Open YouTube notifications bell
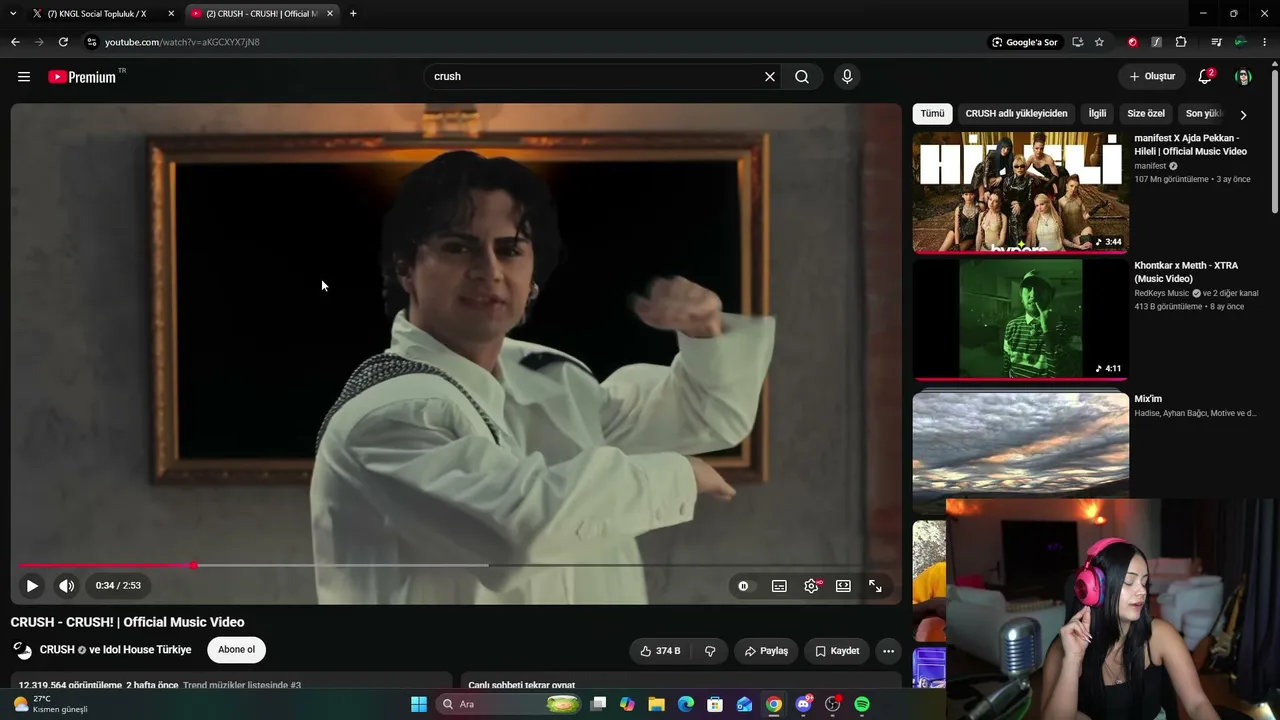The width and height of the screenshot is (1280, 720). pos(1205,77)
